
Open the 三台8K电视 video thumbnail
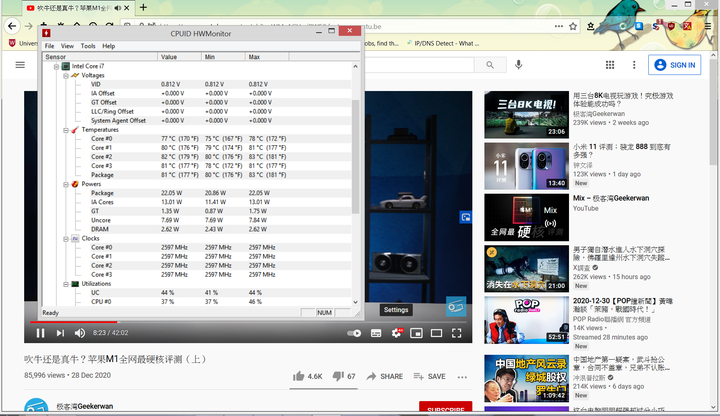[526, 115]
